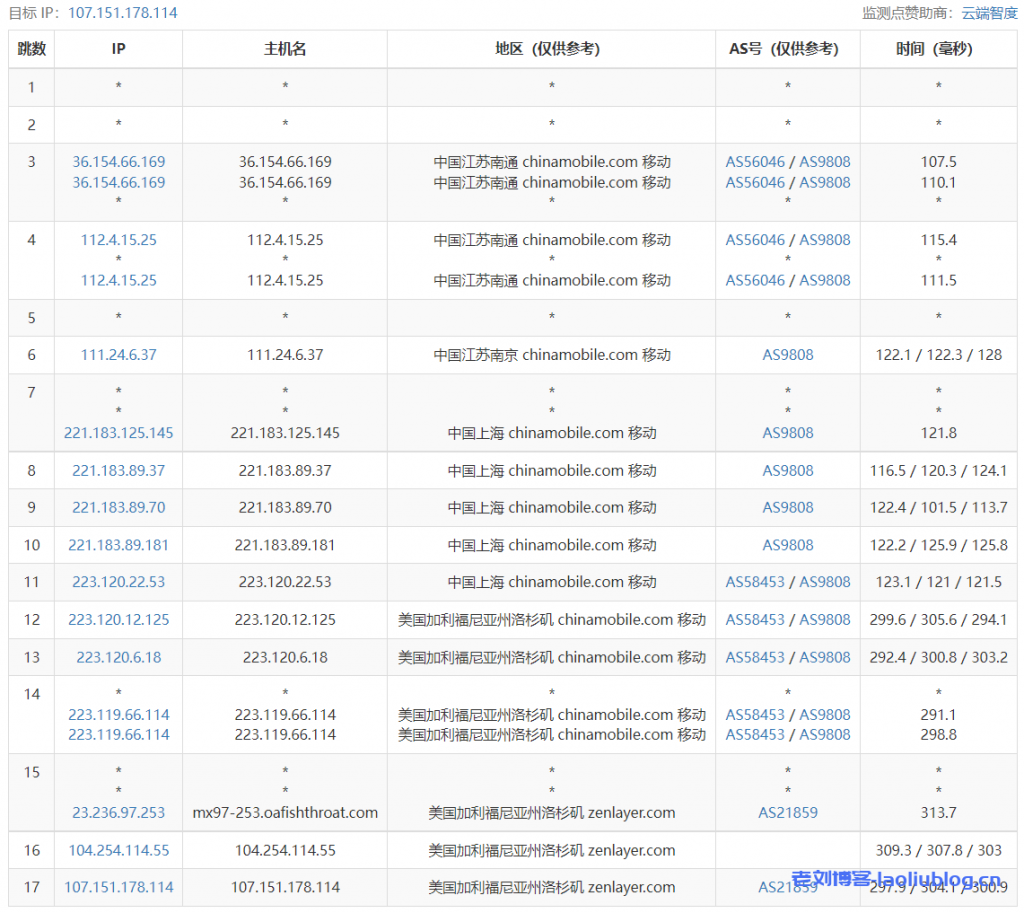1024x913 pixels.
Task: Click AS9808 link in hop 10 row
Action: pos(787,545)
